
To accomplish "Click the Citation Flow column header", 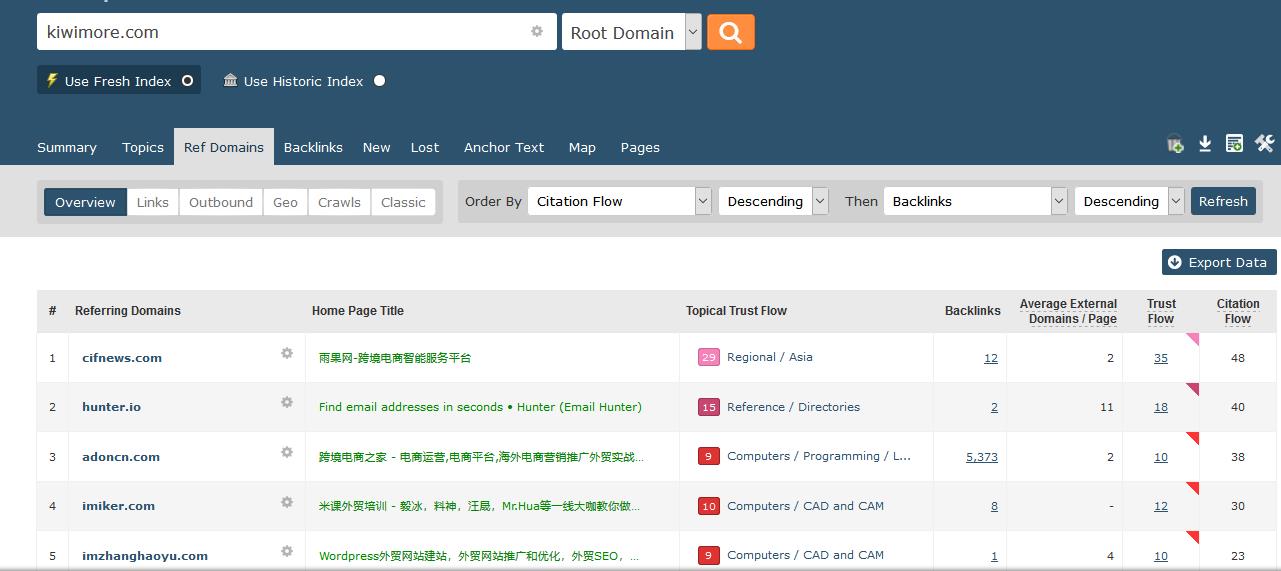I will click(x=1238, y=311).
